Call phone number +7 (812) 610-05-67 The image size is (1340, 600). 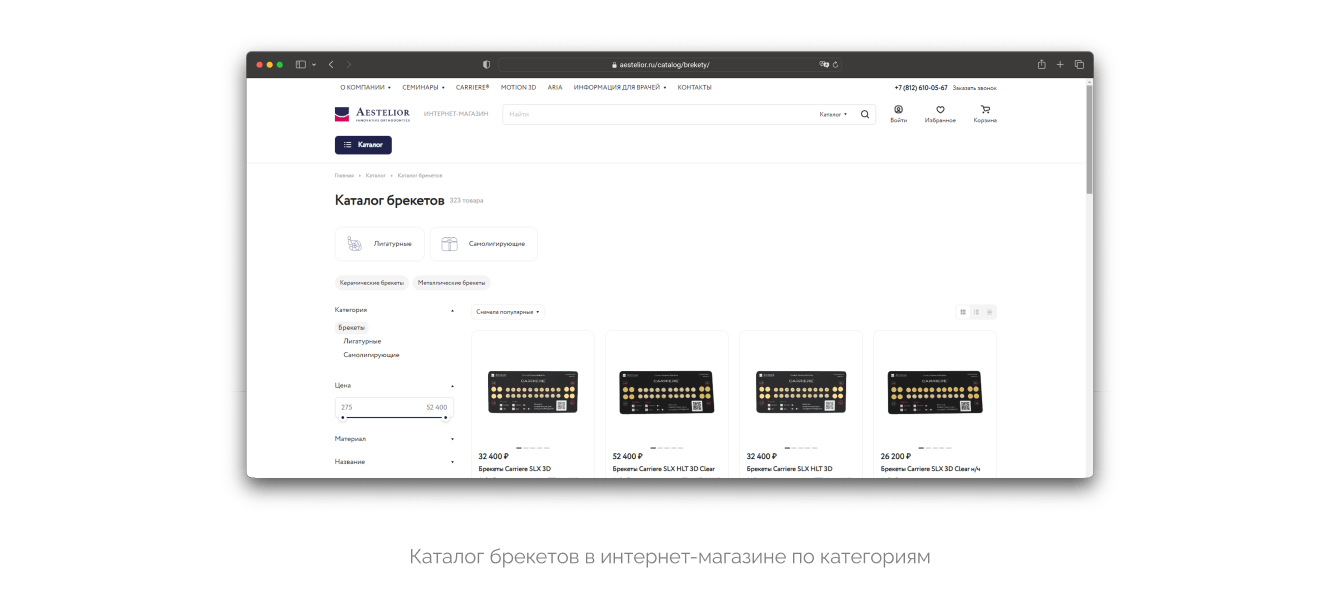tap(921, 88)
